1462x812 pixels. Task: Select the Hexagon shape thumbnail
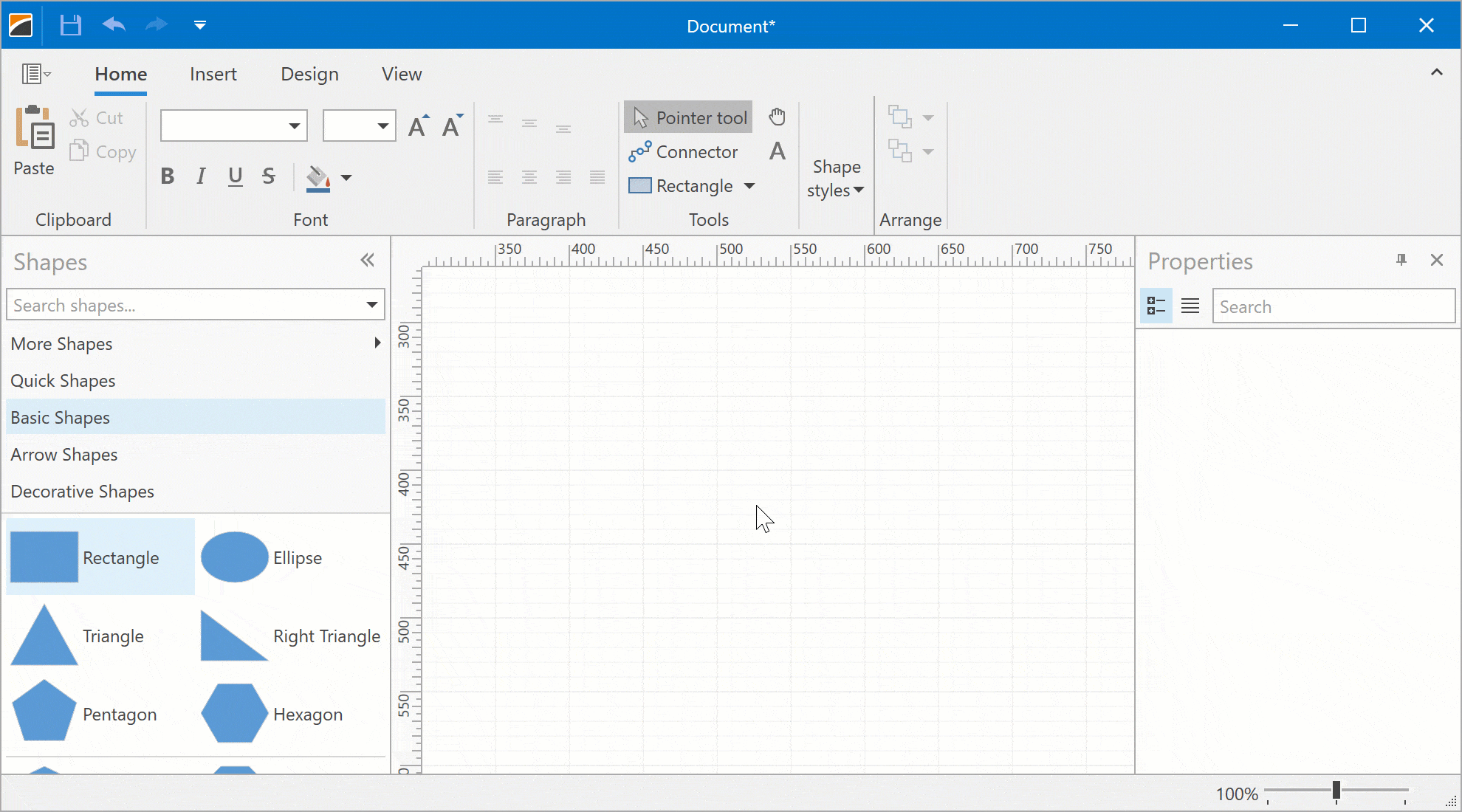pos(233,713)
